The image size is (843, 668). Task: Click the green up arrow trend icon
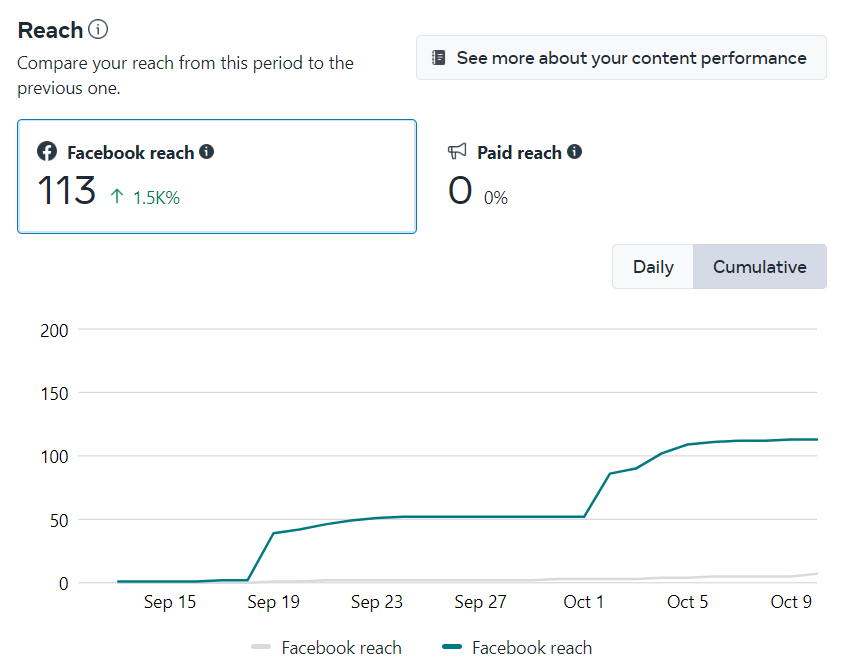point(117,197)
